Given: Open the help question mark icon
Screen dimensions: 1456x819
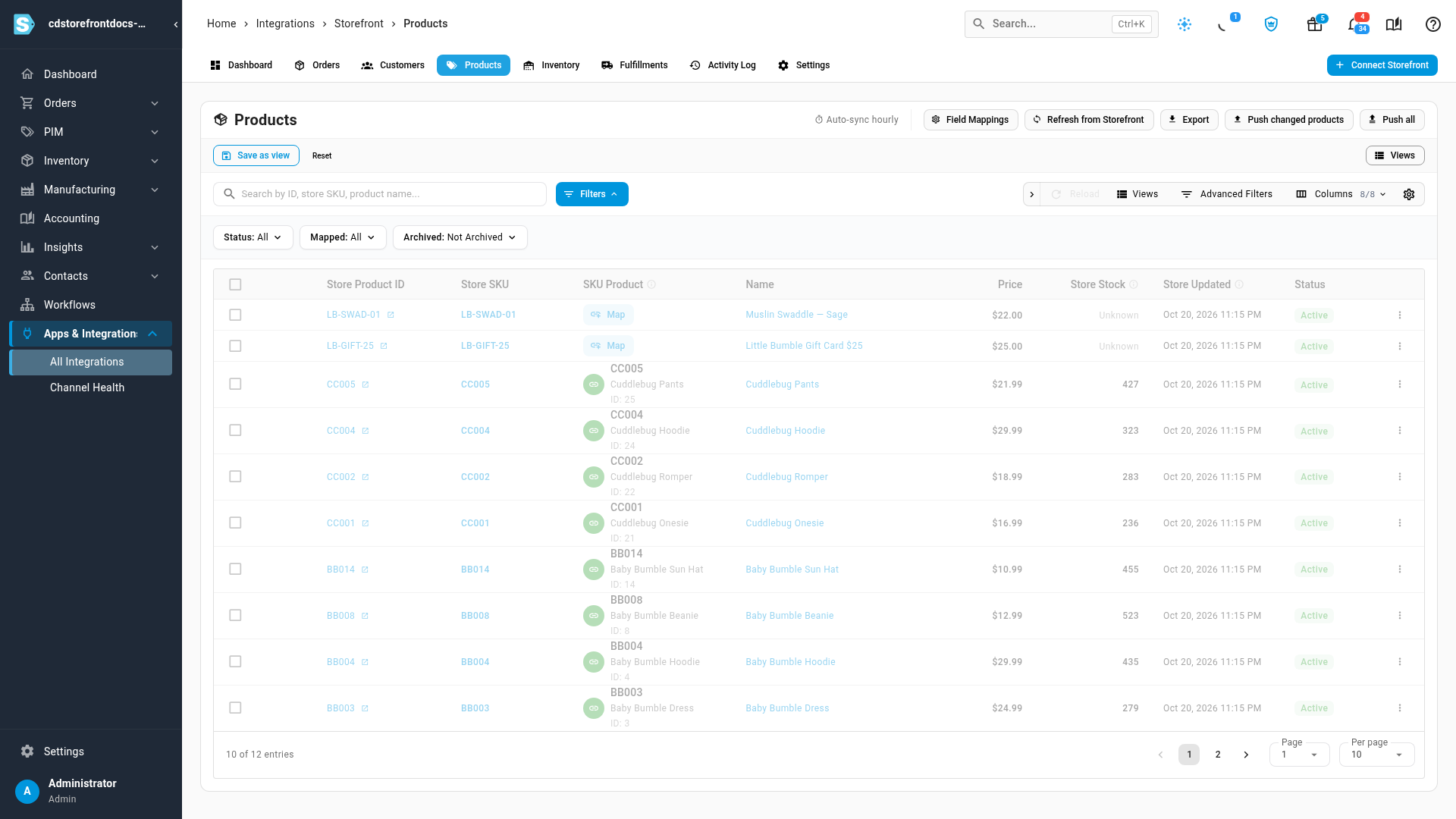Looking at the screenshot, I should tap(1432, 24).
